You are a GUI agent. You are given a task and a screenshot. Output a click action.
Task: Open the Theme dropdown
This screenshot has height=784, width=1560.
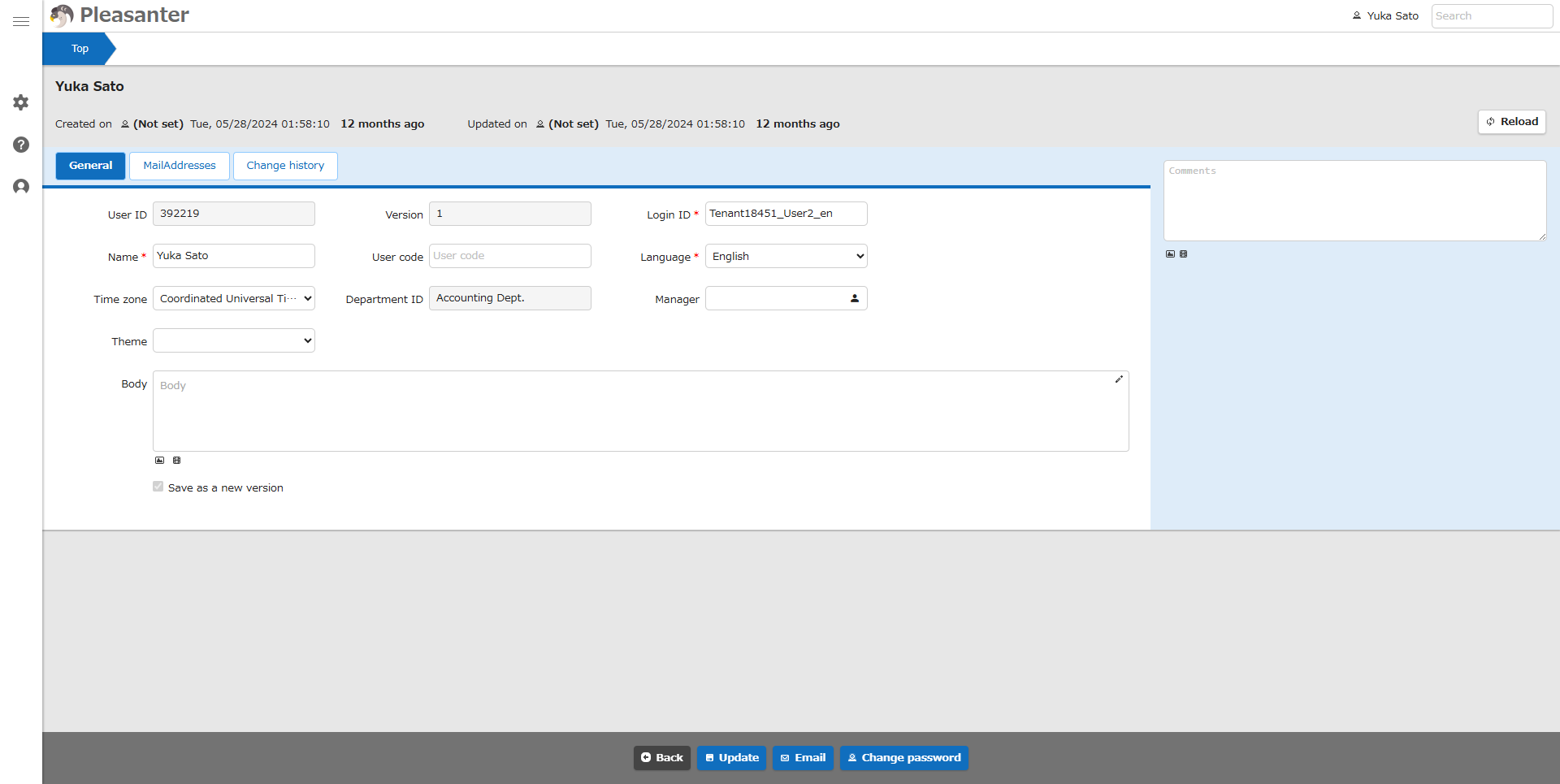(234, 340)
